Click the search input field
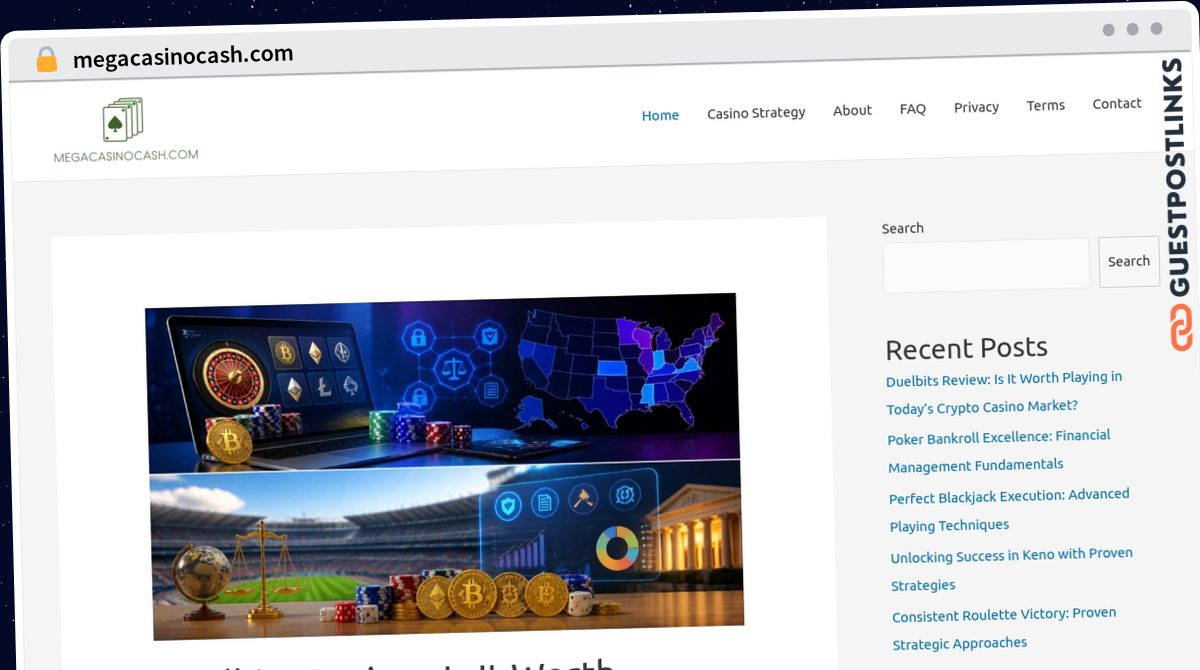The height and width of the screenshot is (670, 1200). pos(986,265)
